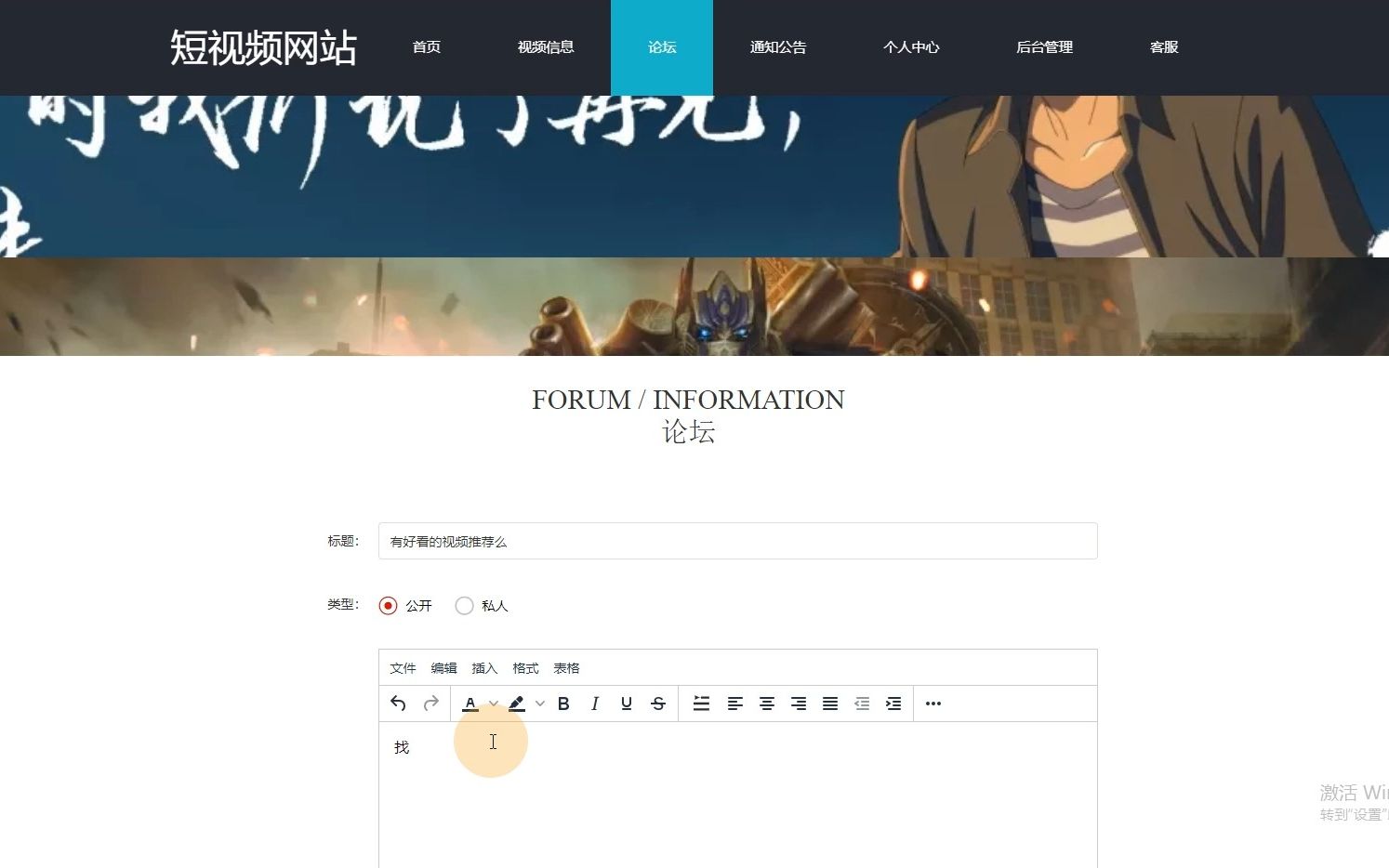Open the 编辑 editor menu

coord(443,668)
